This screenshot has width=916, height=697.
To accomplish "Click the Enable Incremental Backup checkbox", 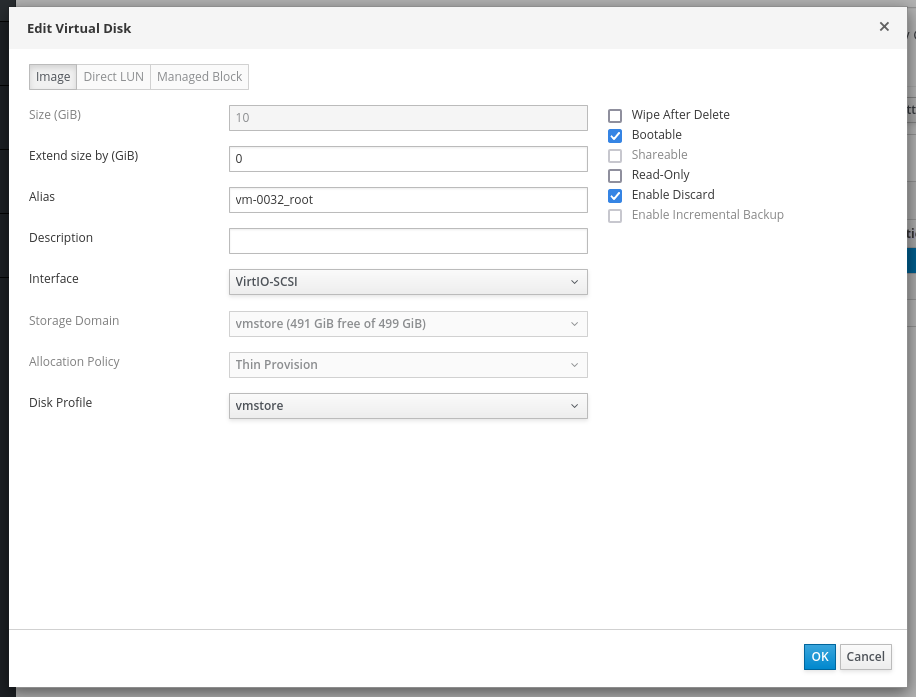I will coord(615,216).
